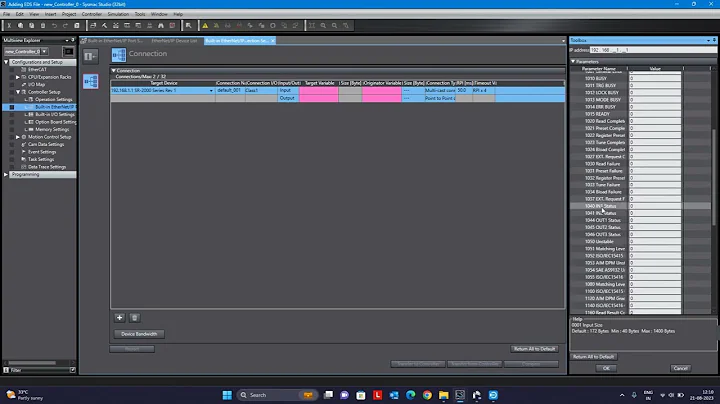Select Data Trace Settings tree item
Viewport: 720px width, 404px height.
coord(47,167)
